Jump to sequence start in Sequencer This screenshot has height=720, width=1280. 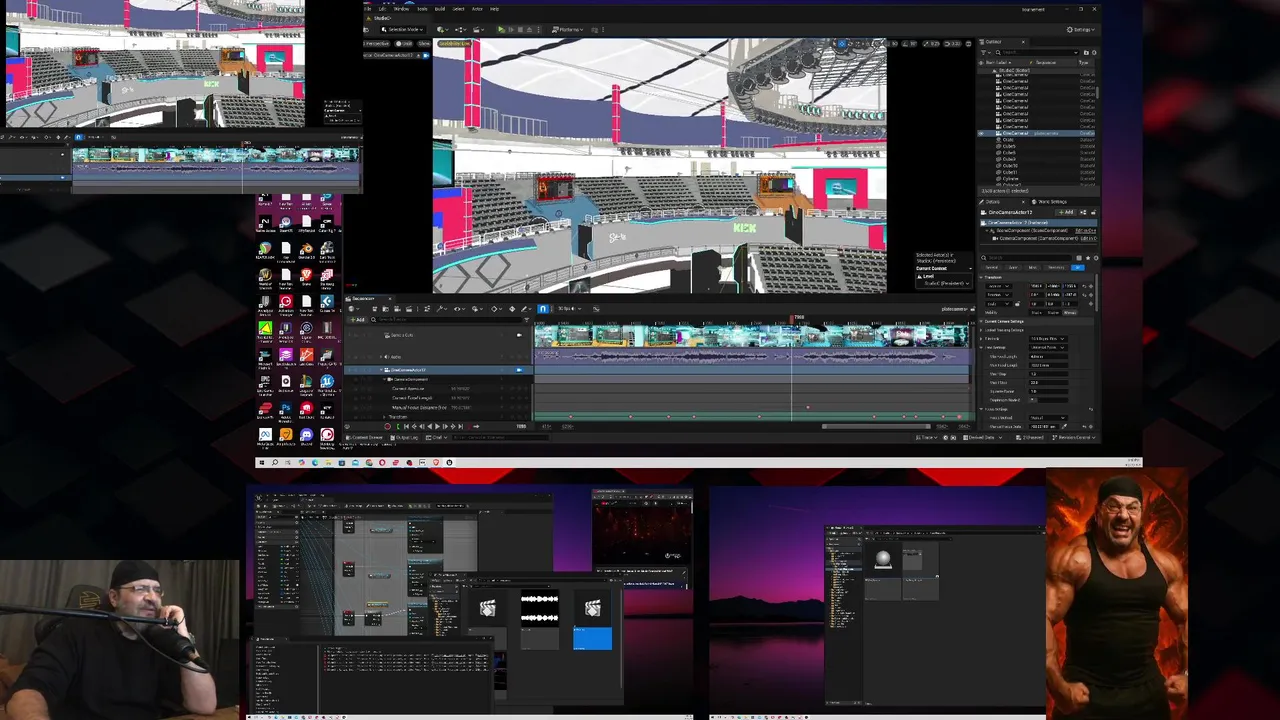[x=406, y=426]
